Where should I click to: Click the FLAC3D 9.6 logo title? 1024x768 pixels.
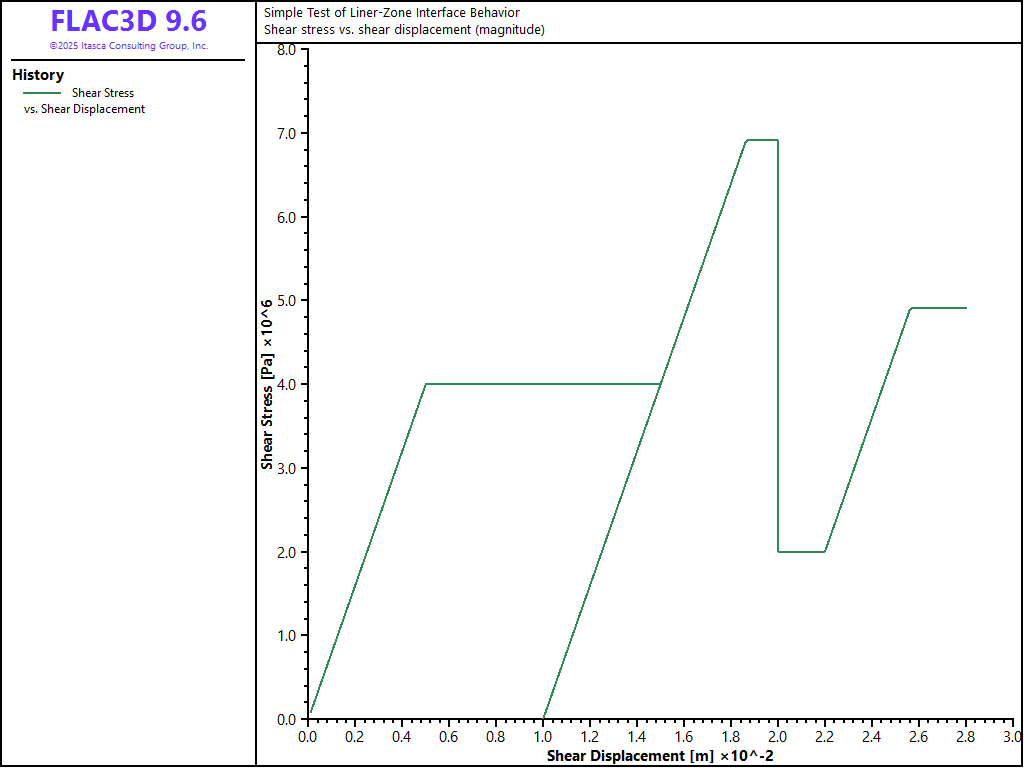pos(128,21)
